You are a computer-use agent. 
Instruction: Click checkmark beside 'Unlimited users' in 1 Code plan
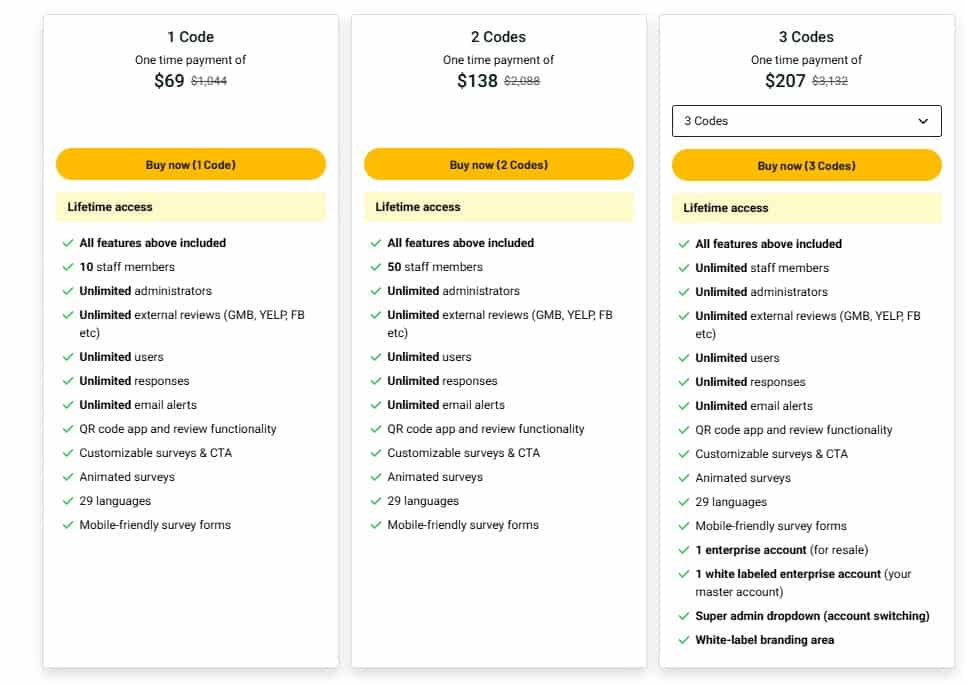coord(68,357)
